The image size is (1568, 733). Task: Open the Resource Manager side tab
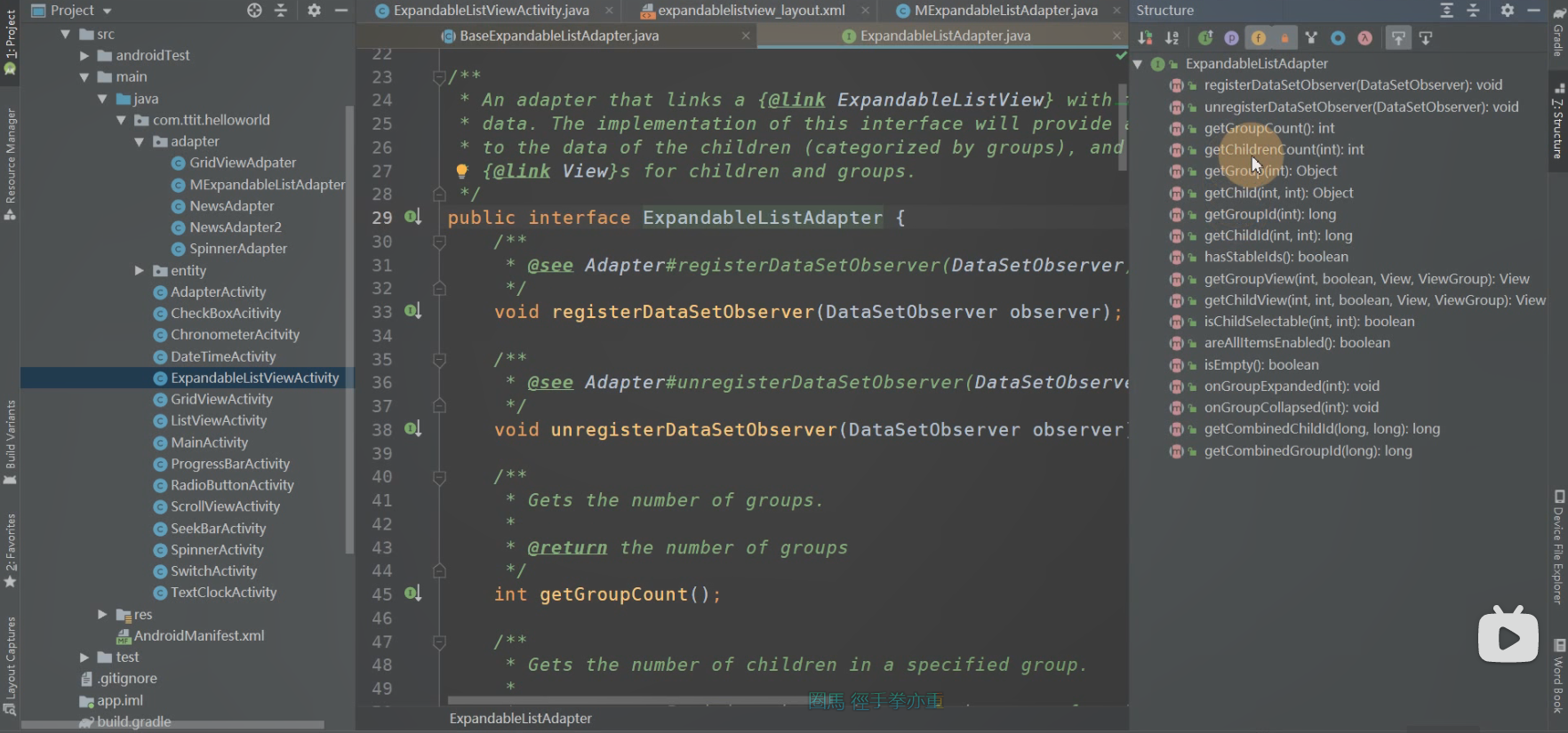(x=10, y=164)
